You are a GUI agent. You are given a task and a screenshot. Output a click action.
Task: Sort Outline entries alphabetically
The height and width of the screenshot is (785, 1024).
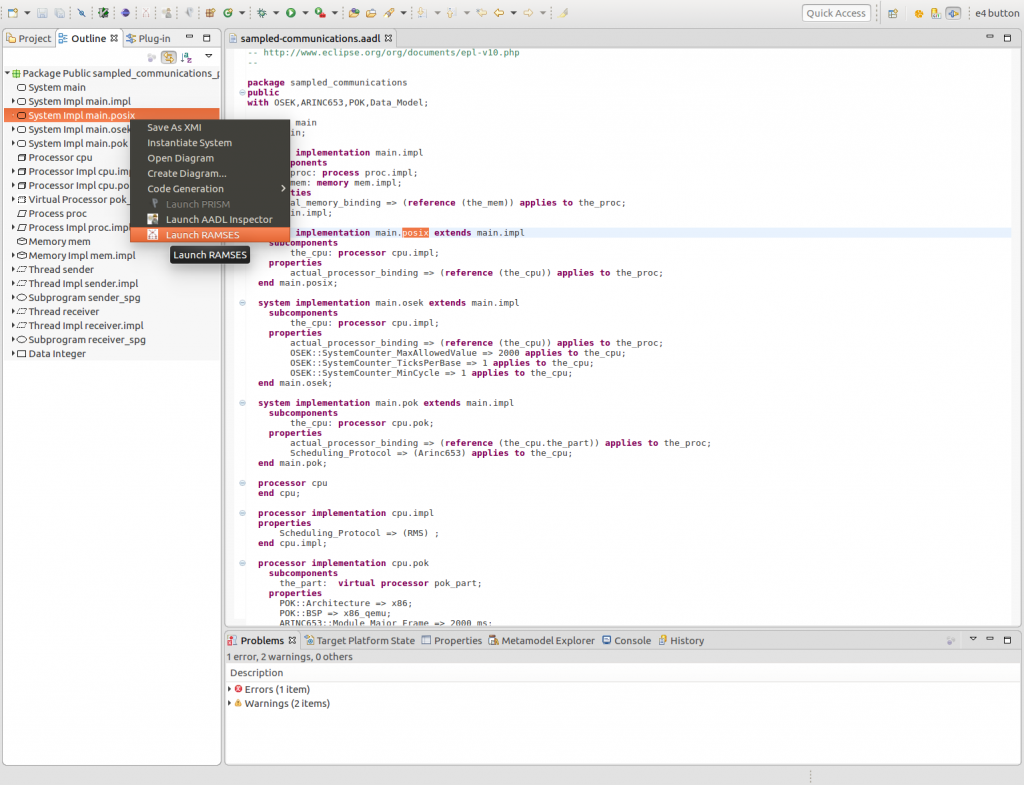point(188,57)
